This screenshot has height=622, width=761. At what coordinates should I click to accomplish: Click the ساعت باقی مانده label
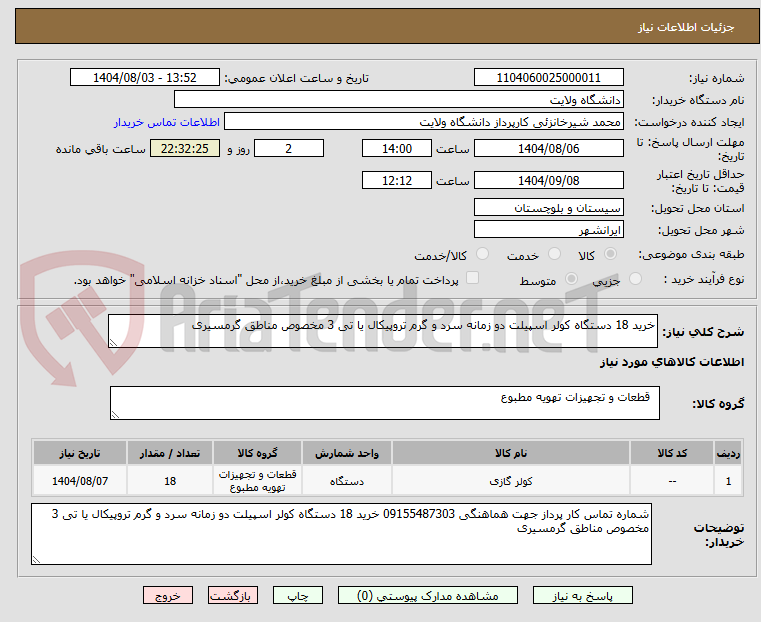(100, 149)
